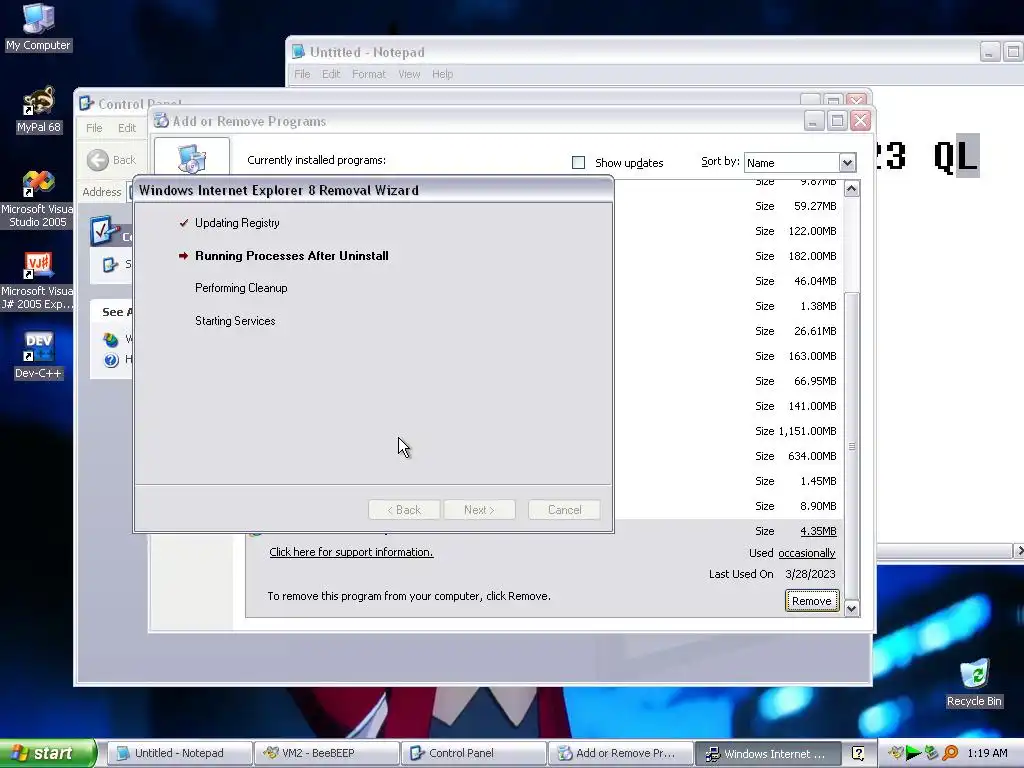1024x768 pixels.
Task: Click the Windows Update icon under See Also
Action: click(x=111, y=339)
